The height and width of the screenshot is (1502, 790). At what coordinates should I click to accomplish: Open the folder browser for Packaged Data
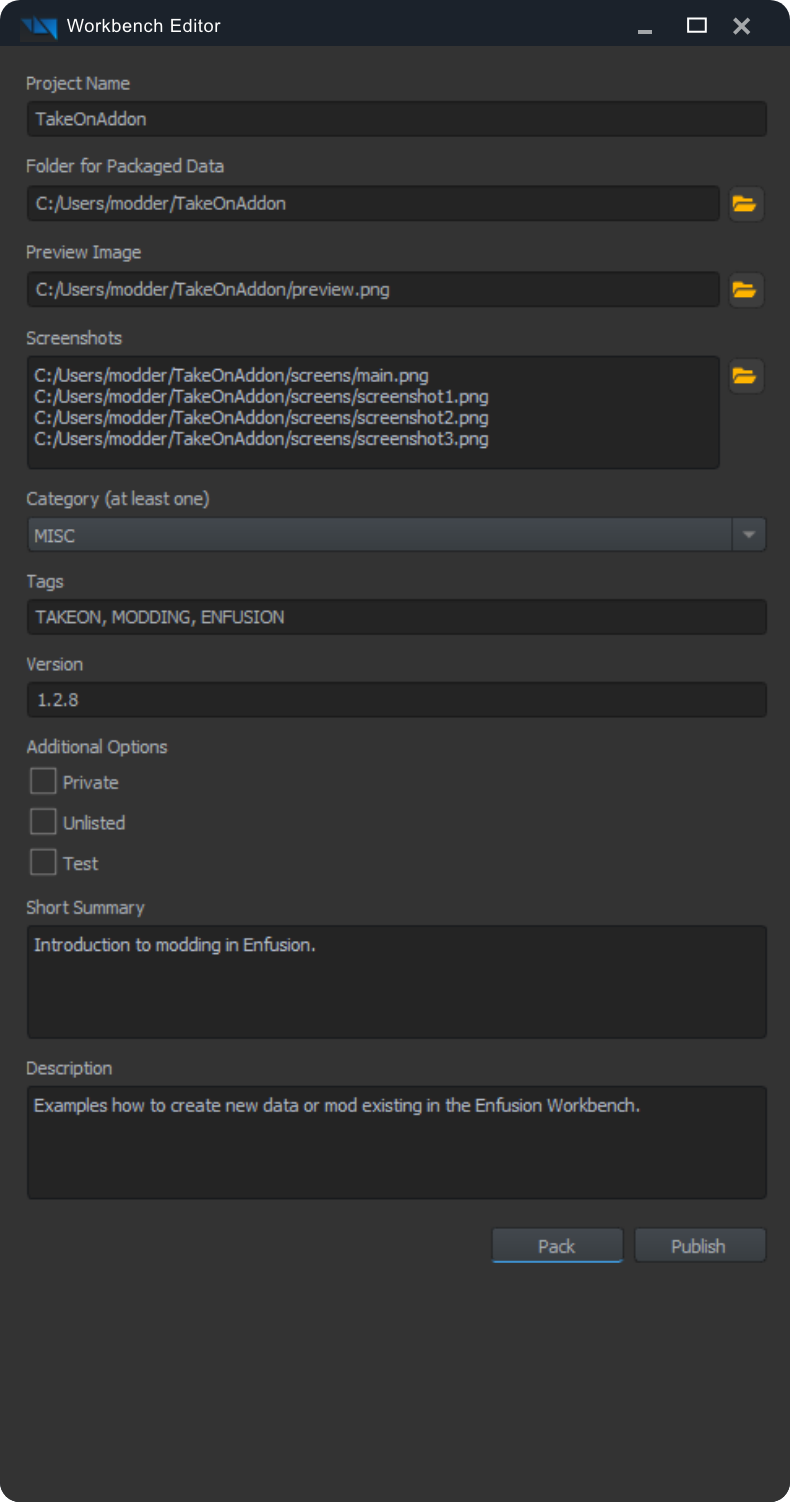(745, 203)
